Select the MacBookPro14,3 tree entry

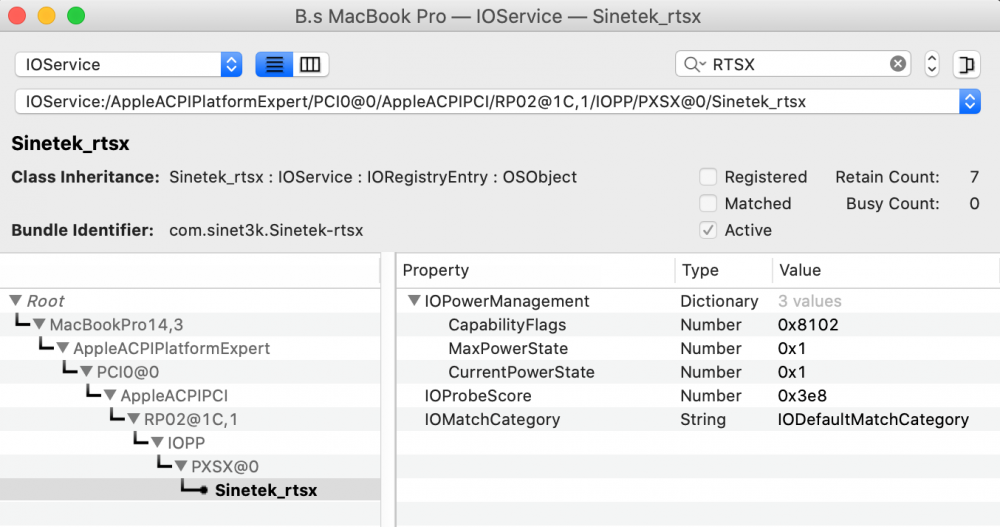coord(116,325)
